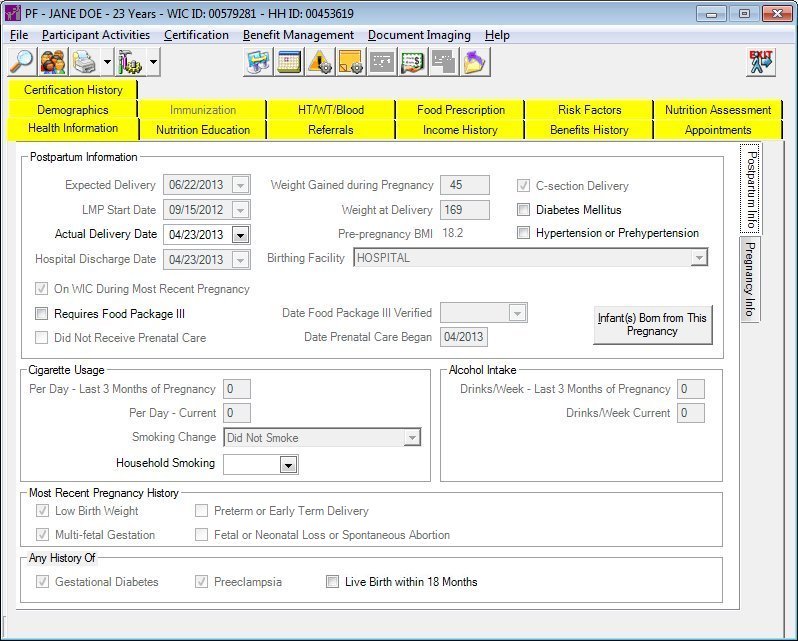Open the calendar toolbar icon

pos(289,62)
